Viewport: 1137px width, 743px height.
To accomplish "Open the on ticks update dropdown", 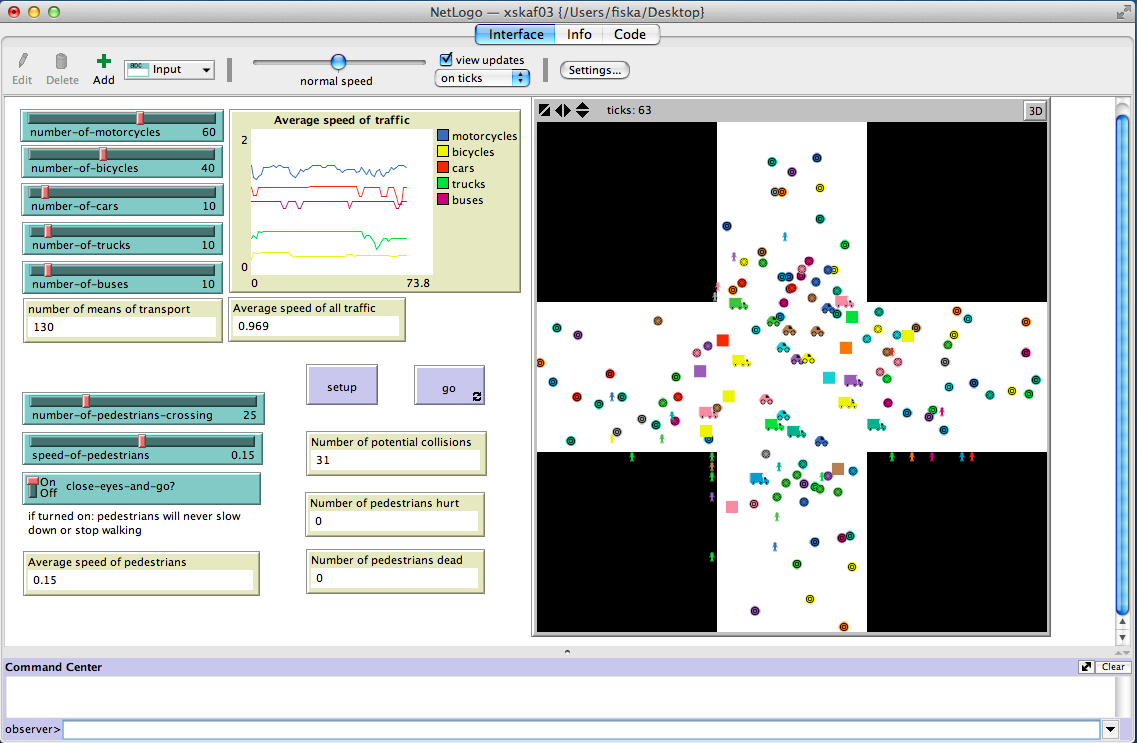I will (483, 78).
